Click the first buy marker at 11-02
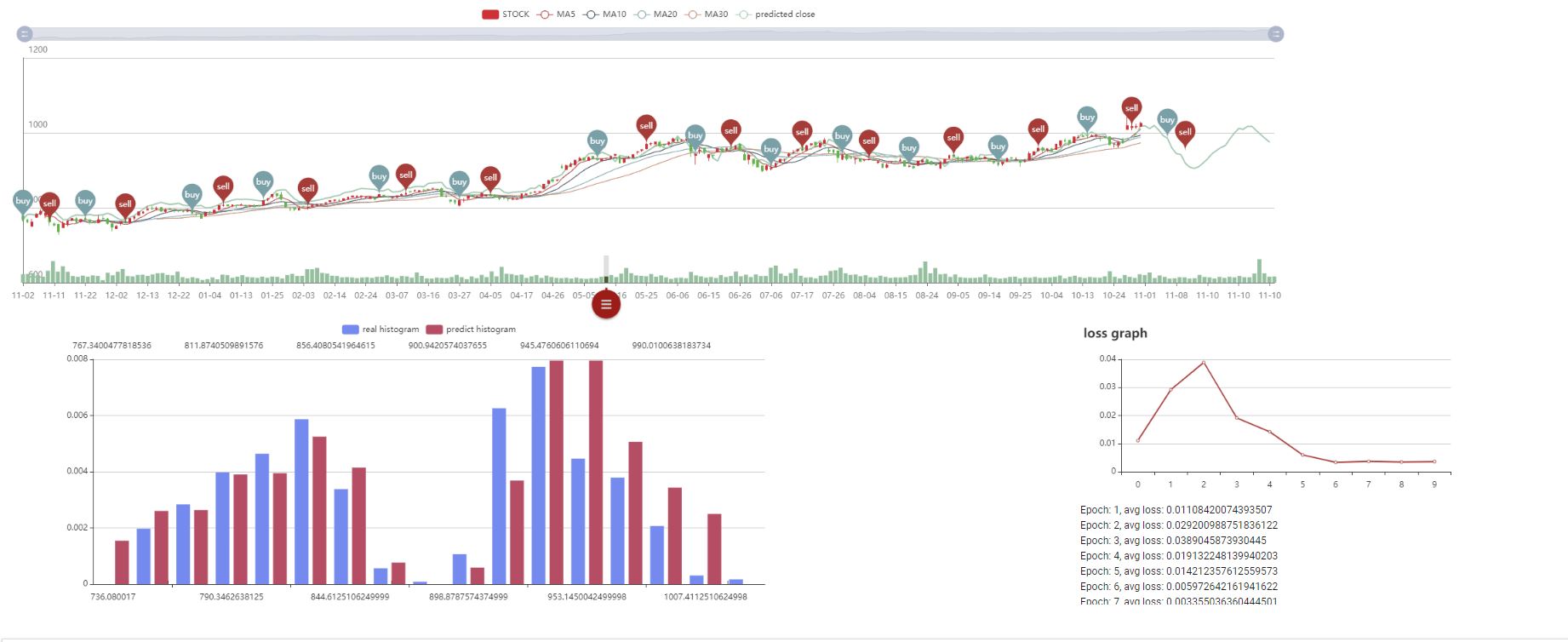Screen dimensions: 1568x642 point(23,202)
